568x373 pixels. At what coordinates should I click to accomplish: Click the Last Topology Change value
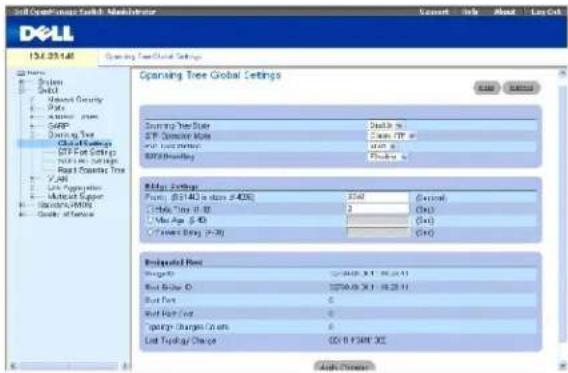[x=357, y=340]
